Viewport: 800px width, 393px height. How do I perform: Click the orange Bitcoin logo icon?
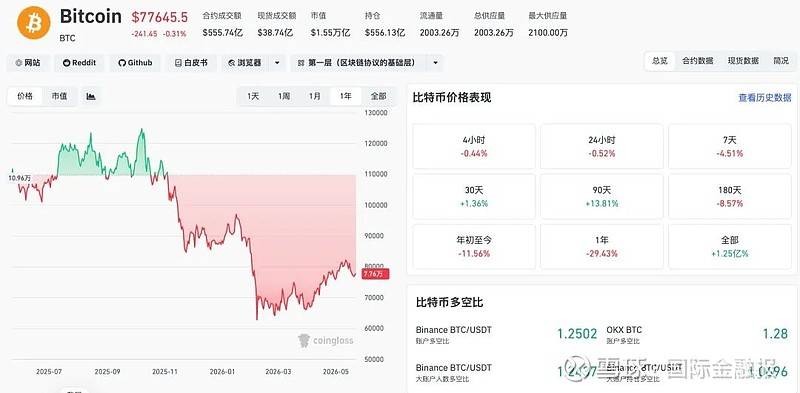click(34, 22)
